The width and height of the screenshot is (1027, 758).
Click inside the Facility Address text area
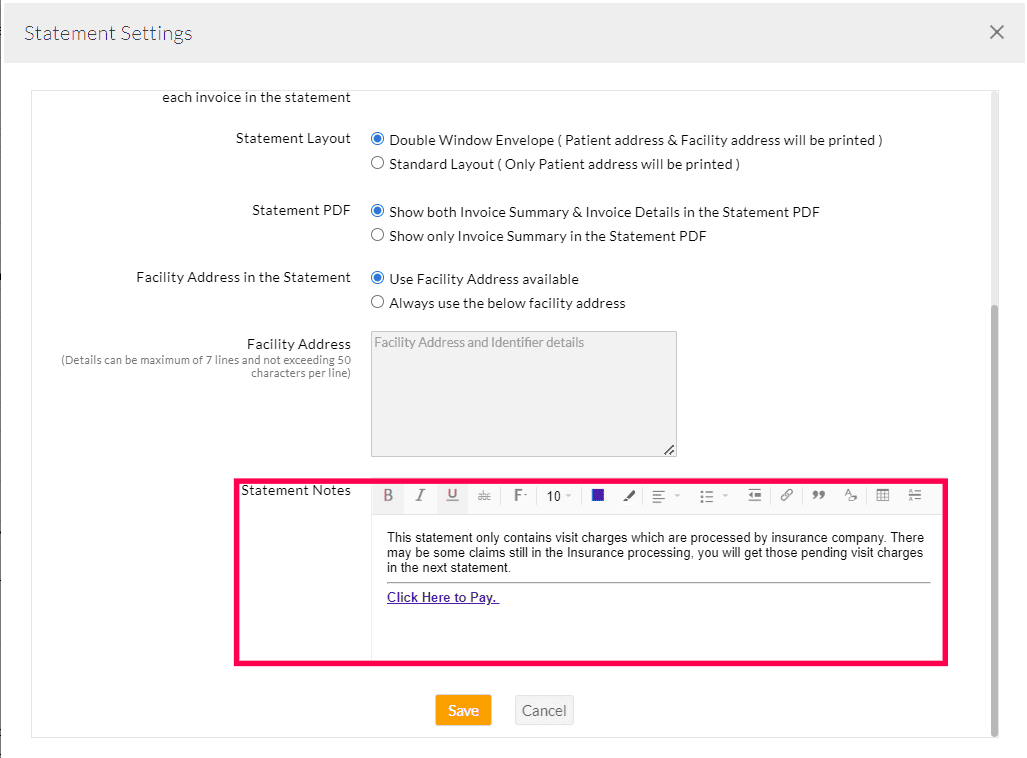click(x=523, y=394)
